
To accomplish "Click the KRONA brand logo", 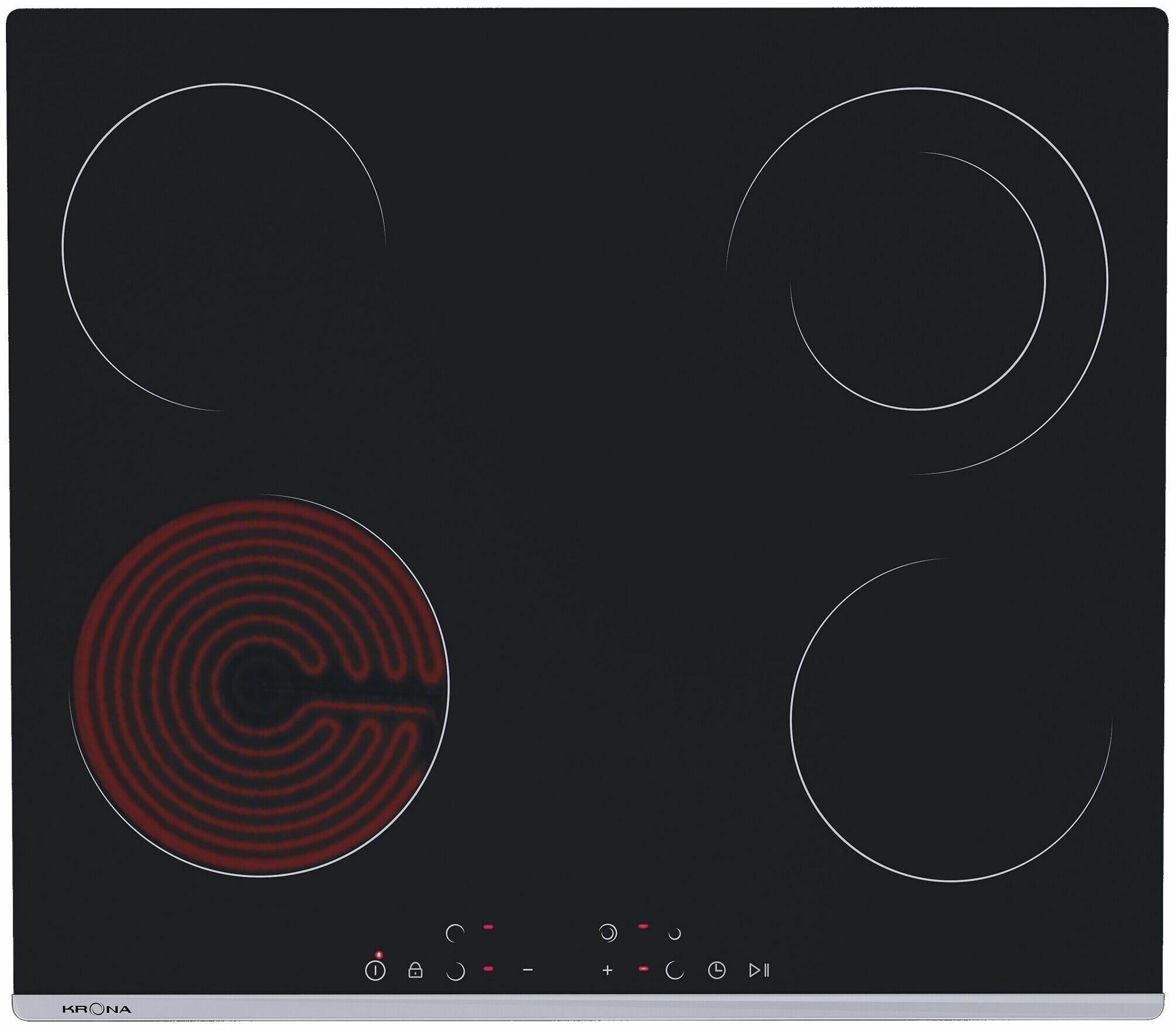I will click(96, 1009).
